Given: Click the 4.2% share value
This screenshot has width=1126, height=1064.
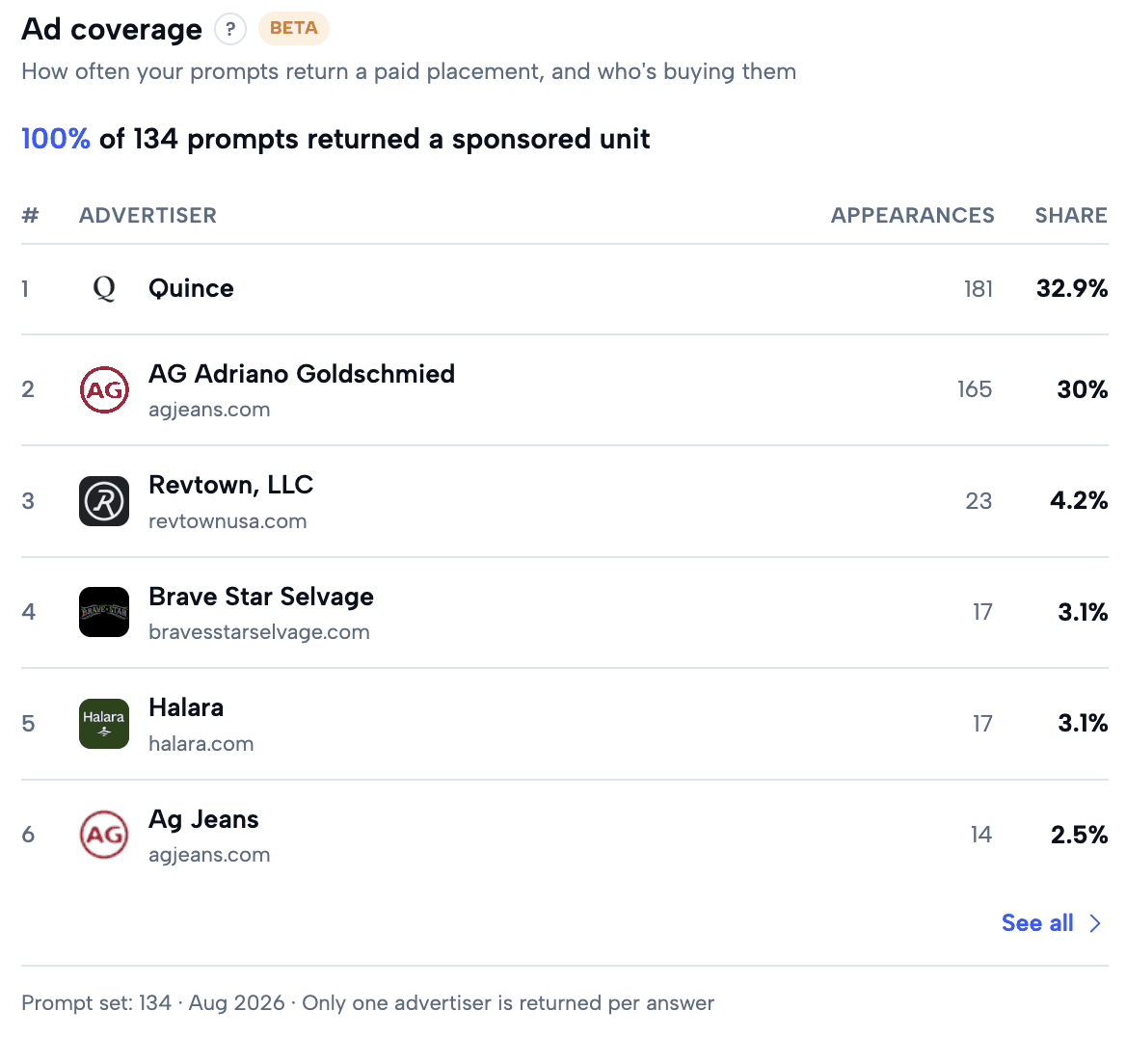Looking at the screenshot, I should pyautogui.click(x=1080, y=500).
